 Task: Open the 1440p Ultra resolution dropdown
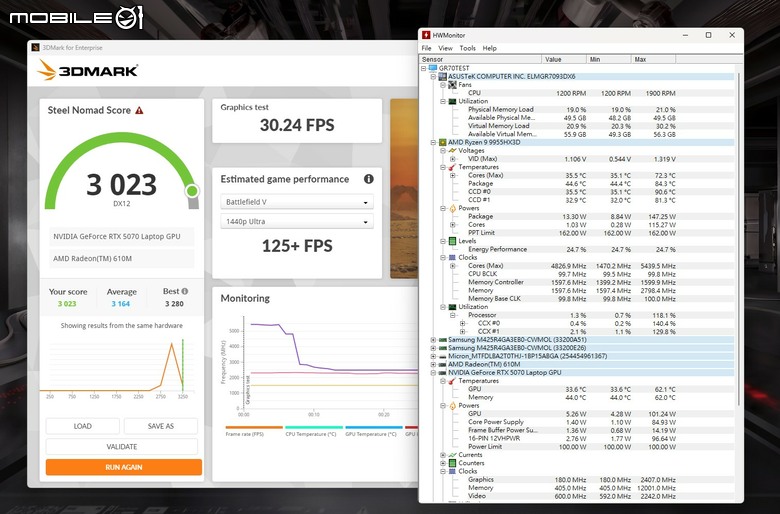pyautogui.click(x=297, y=221)
